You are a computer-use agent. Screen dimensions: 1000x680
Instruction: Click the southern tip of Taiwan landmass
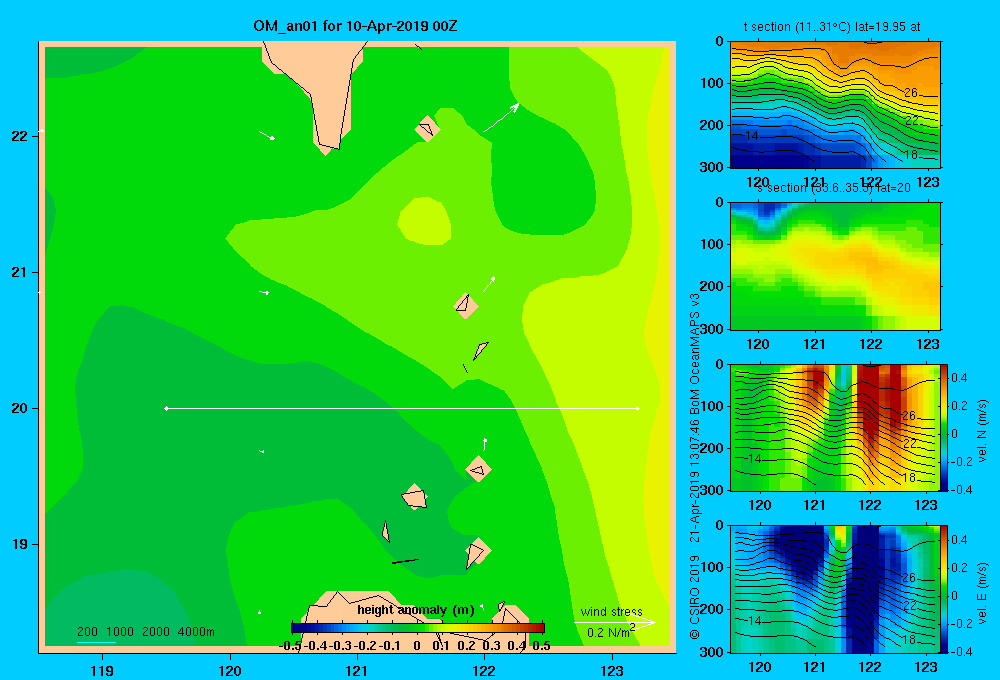[x=327, y=148]
